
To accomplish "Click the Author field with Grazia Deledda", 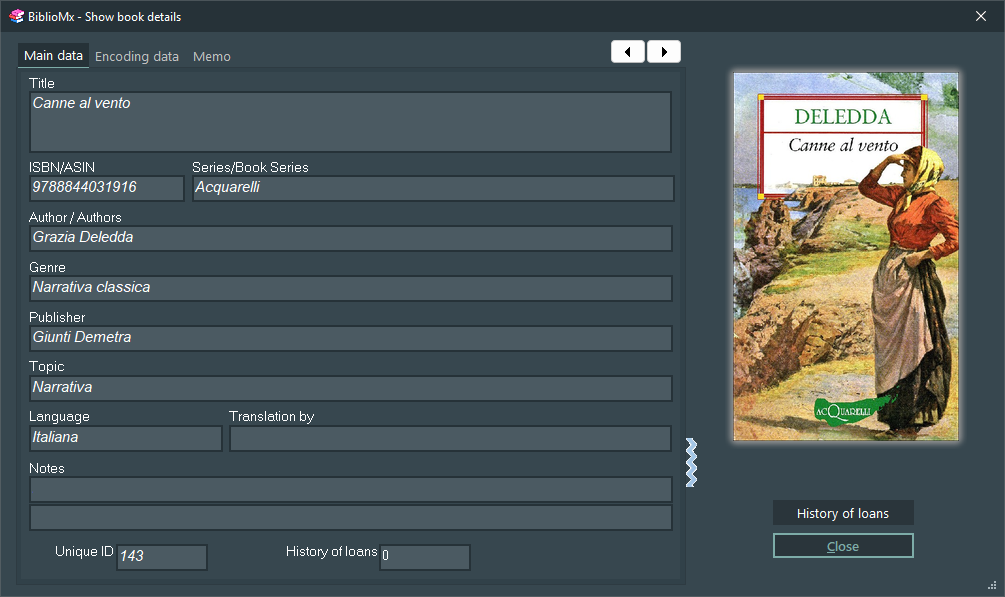I will (348, 238).
